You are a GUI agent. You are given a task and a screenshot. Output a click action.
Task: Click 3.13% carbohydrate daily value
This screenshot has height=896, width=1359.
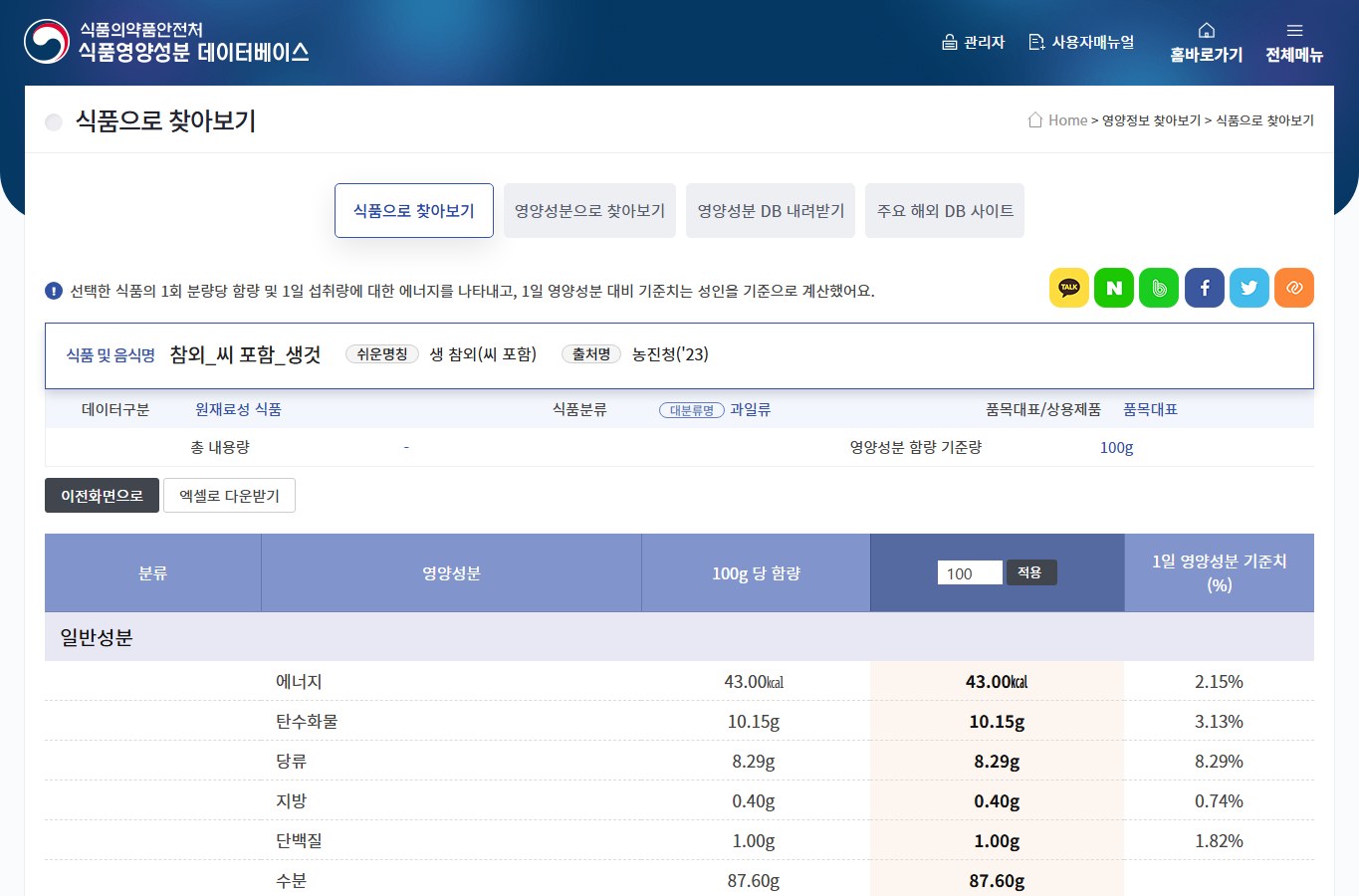1219,722
